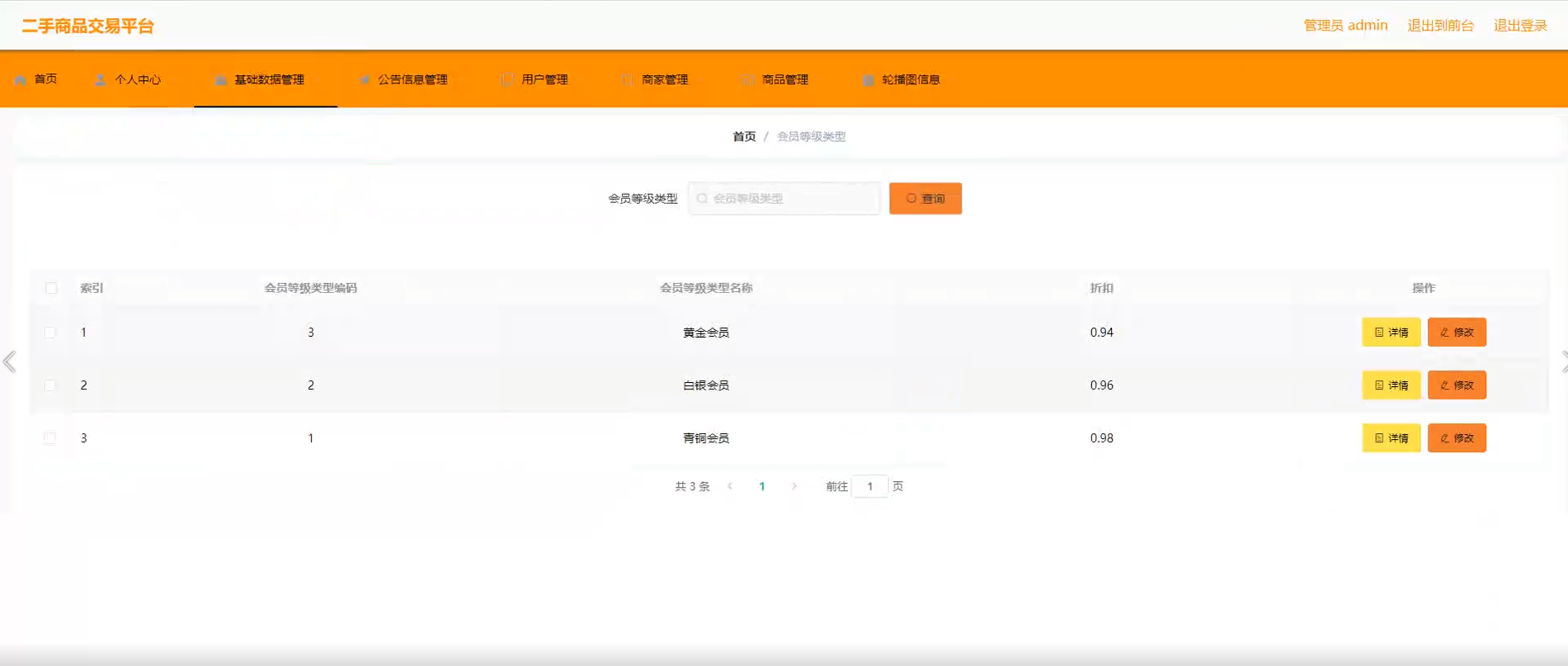Click the 0.98 discount value
The image size is (1568, 666).
tap(1102, 438)
